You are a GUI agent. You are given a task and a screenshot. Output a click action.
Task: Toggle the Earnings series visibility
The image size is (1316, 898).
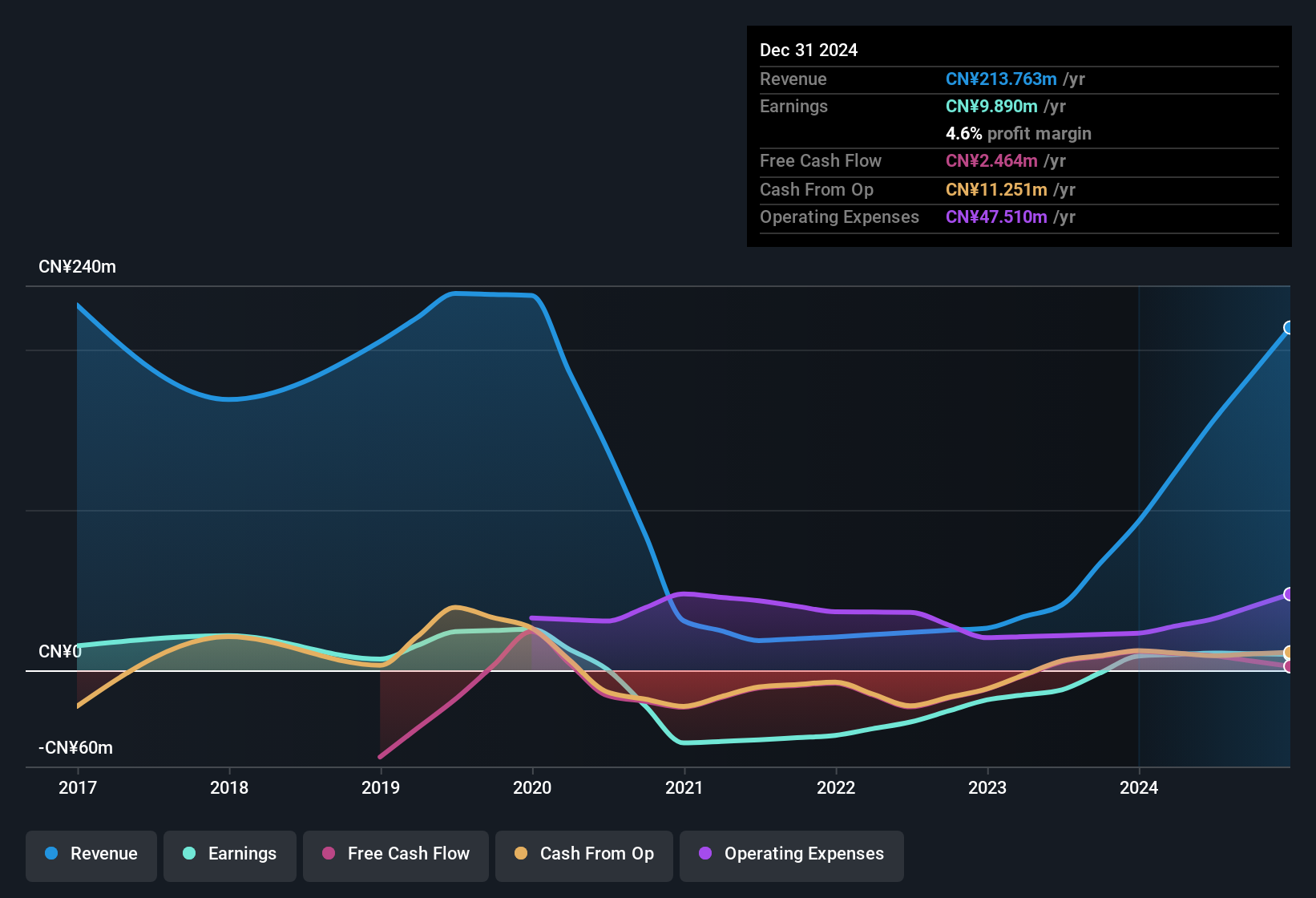click(x=229, y=854)
